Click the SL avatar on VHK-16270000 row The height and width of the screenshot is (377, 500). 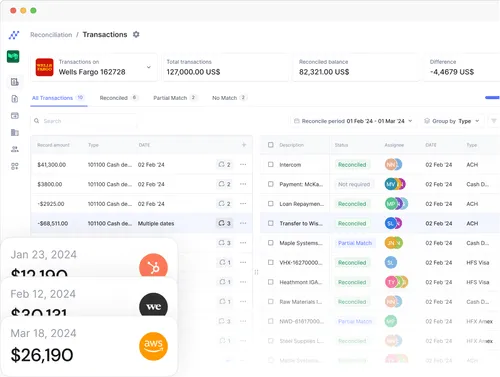(x=391, y=263)
